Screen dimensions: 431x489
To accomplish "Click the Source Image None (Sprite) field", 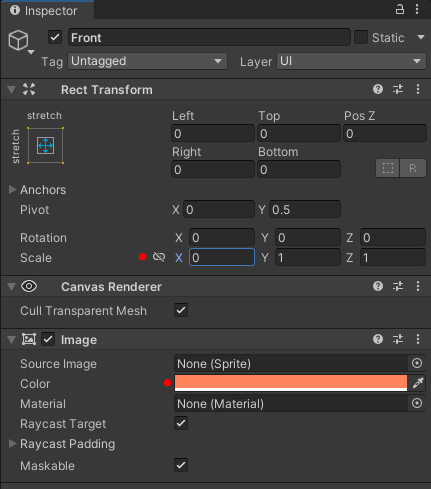I will click(x=291, y=363).
